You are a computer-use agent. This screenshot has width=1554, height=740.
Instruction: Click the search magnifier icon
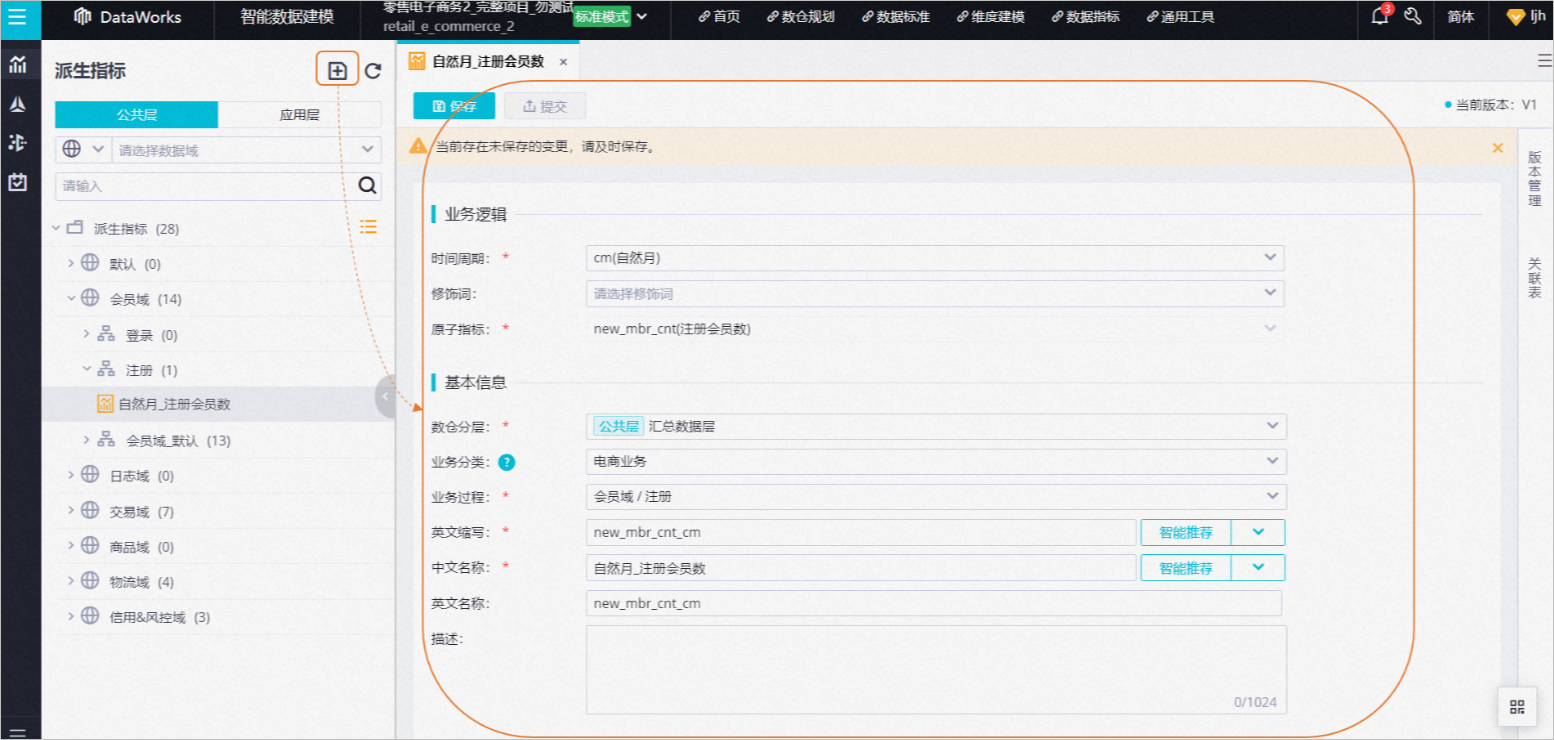point(368,185)
